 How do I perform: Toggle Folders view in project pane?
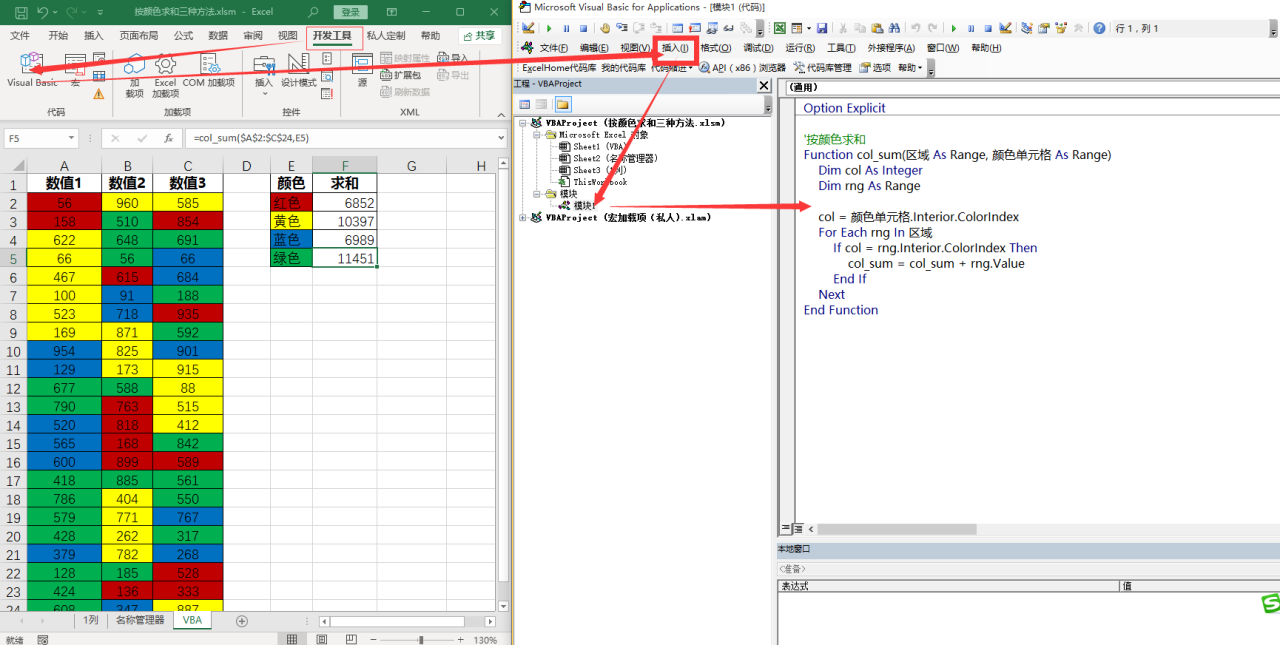coord(562,104)
